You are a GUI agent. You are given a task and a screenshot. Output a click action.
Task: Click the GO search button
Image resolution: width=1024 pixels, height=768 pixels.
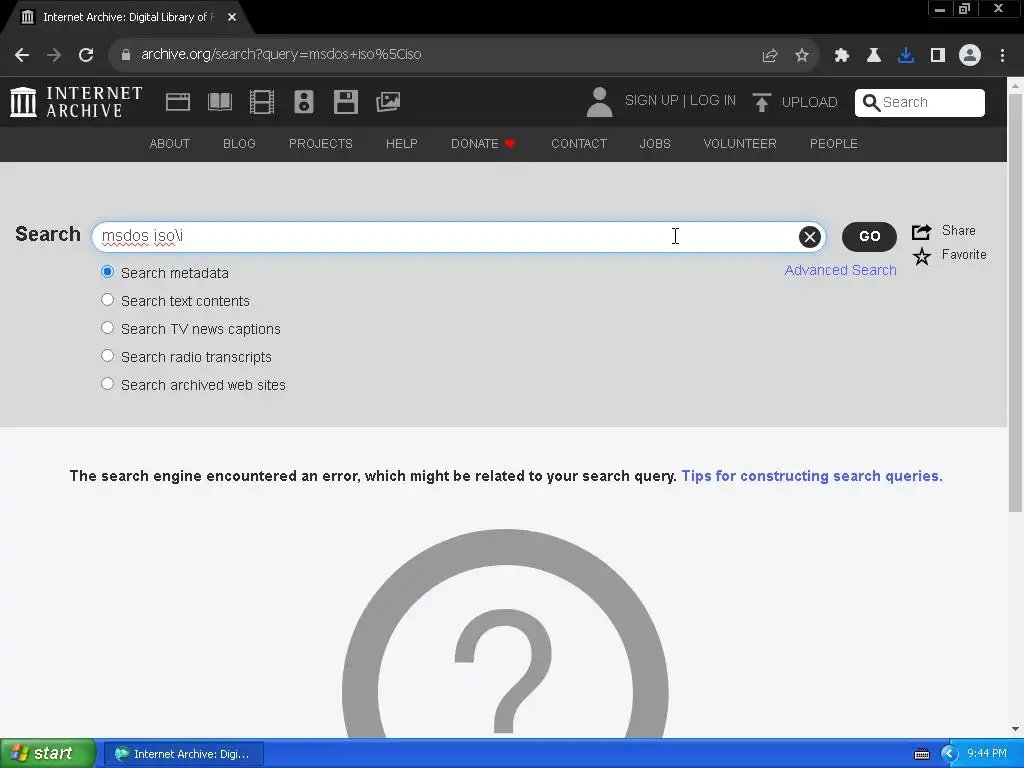pyautogui.click(x=869, y=236)
